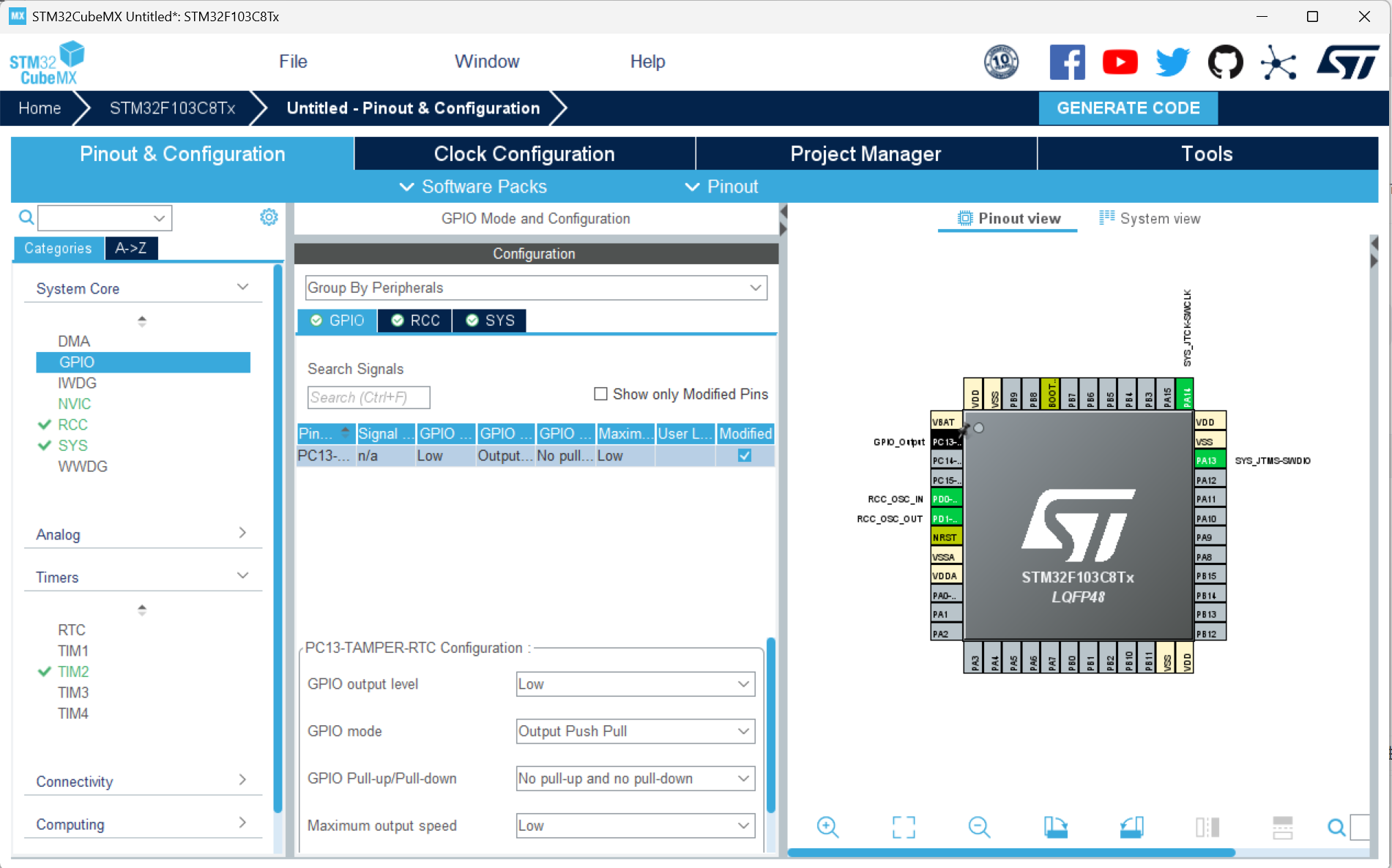Click the 10-year anniversary badge icon
1392x868 pixels.
[1001, 62]
